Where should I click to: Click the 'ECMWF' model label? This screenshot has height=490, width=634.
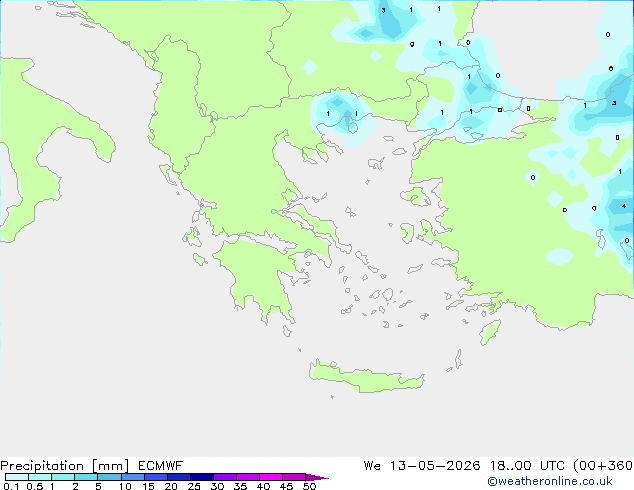point(161,466)
